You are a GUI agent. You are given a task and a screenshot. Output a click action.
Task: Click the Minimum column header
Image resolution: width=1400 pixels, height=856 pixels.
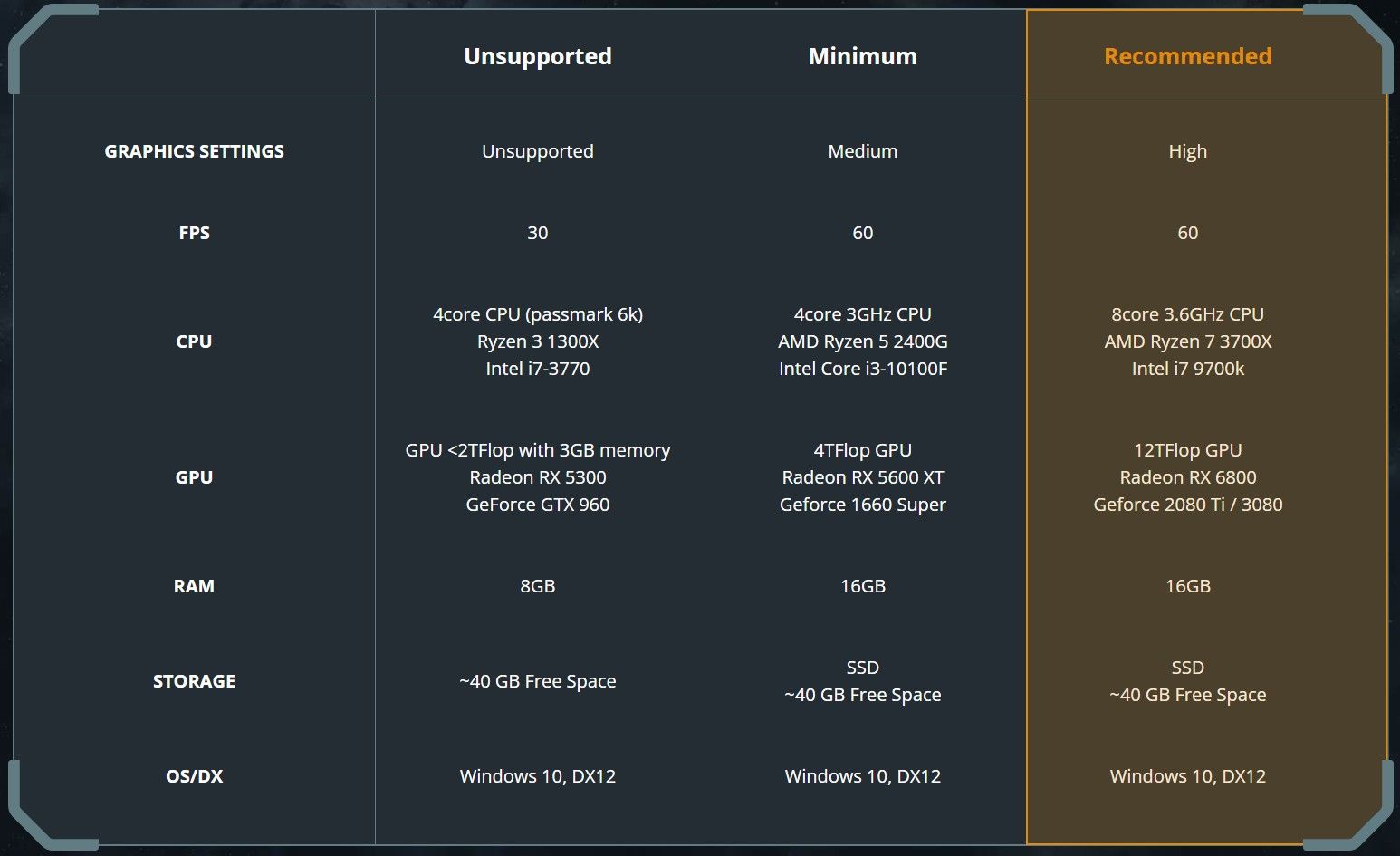(x=862, y=56)
